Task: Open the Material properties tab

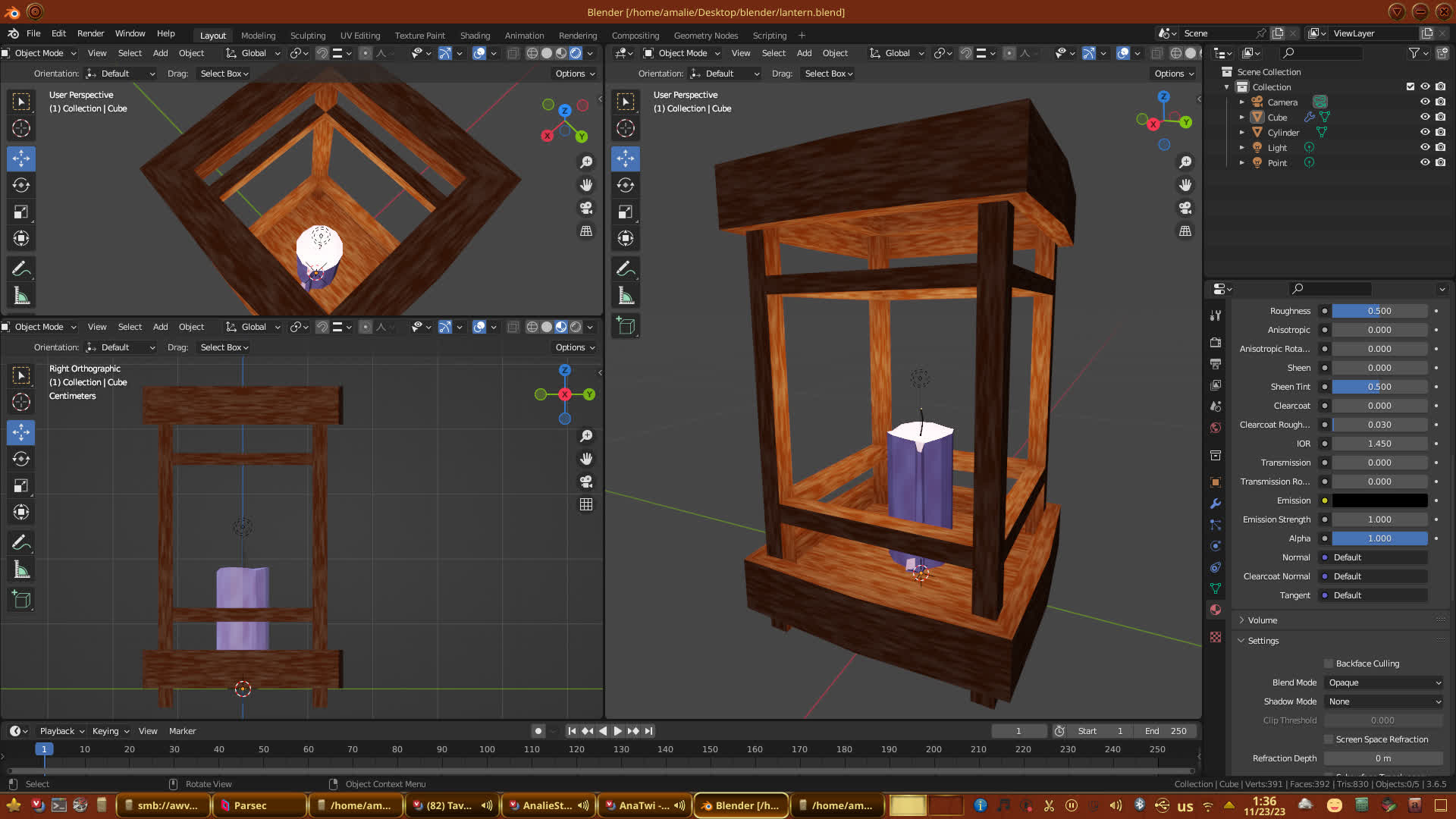Action: (1216, 610)
